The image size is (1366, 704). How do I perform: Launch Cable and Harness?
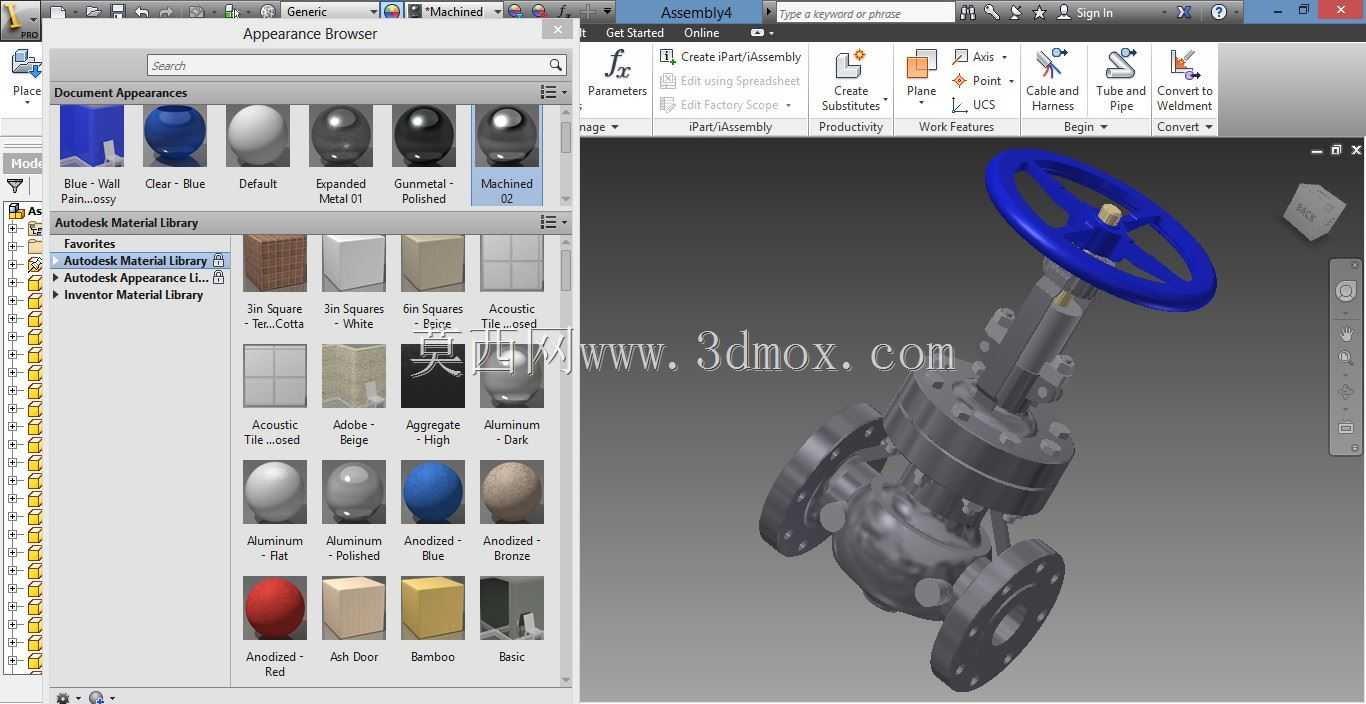(x=1052, y=80)
